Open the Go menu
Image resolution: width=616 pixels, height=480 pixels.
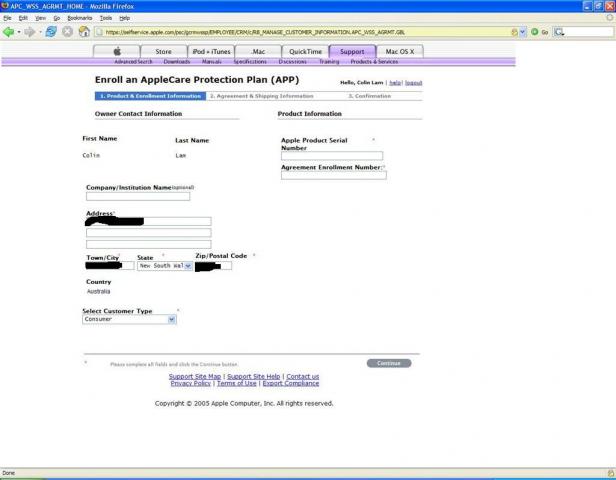point(57,18)
